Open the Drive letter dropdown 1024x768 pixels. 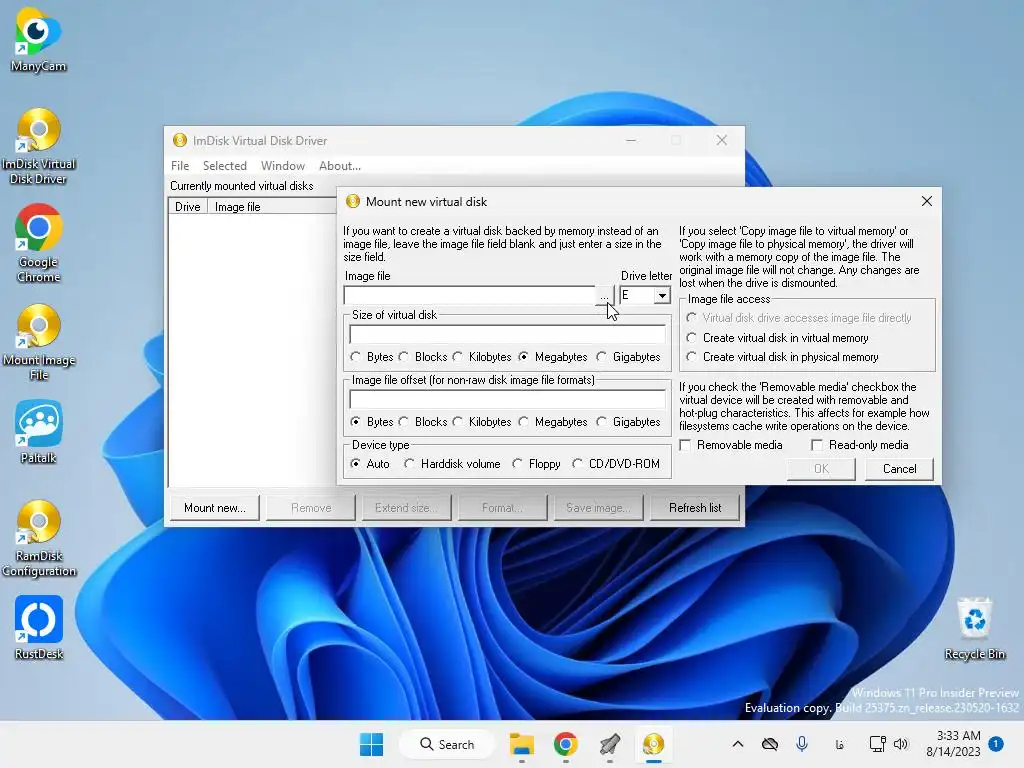662,295
